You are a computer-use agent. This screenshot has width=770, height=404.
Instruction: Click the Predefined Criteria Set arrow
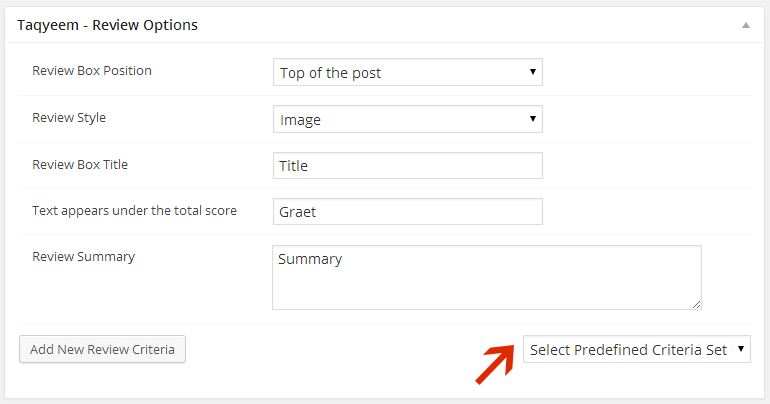point(741,349)
